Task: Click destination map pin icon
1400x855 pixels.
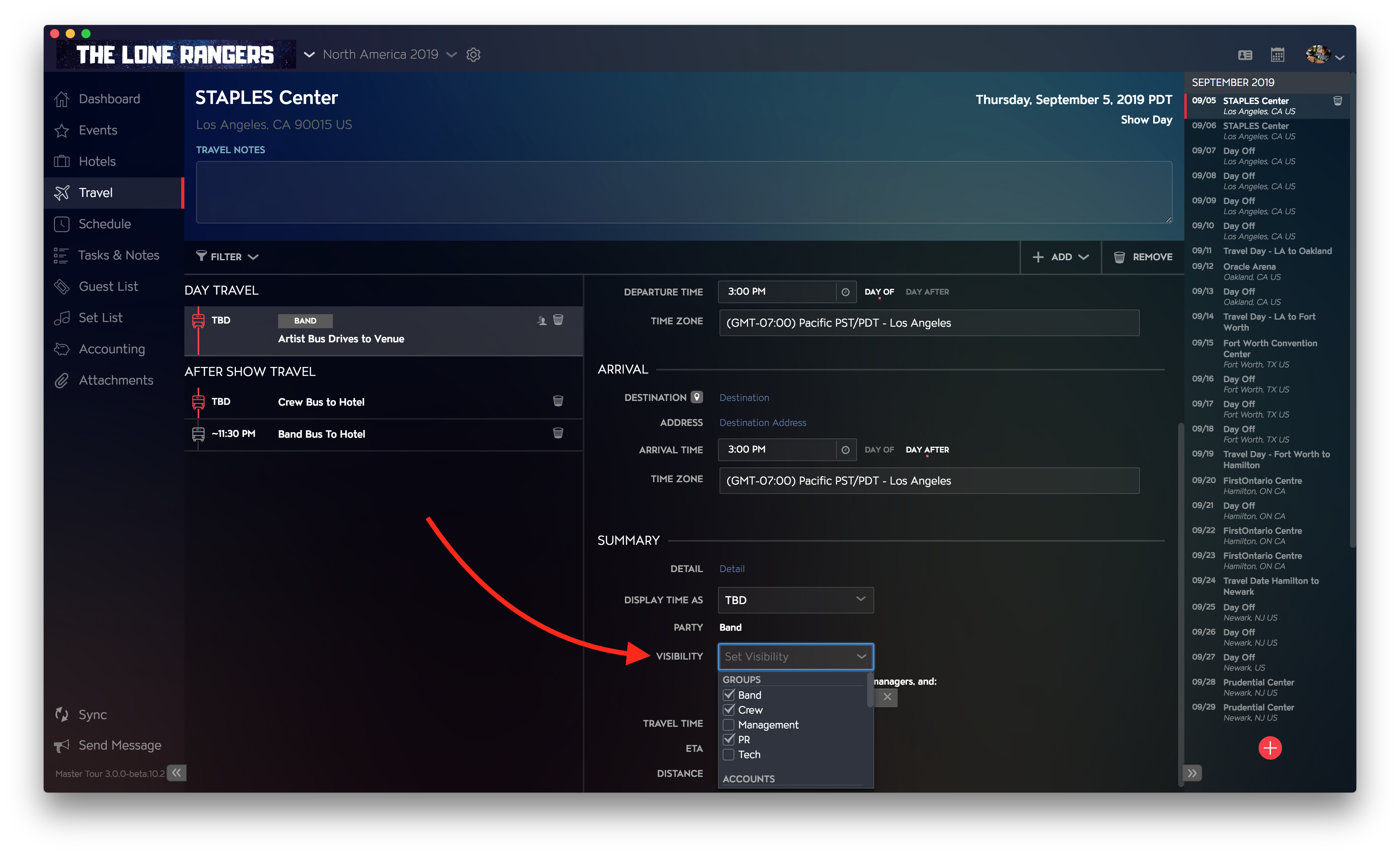Action: (696, 397)
